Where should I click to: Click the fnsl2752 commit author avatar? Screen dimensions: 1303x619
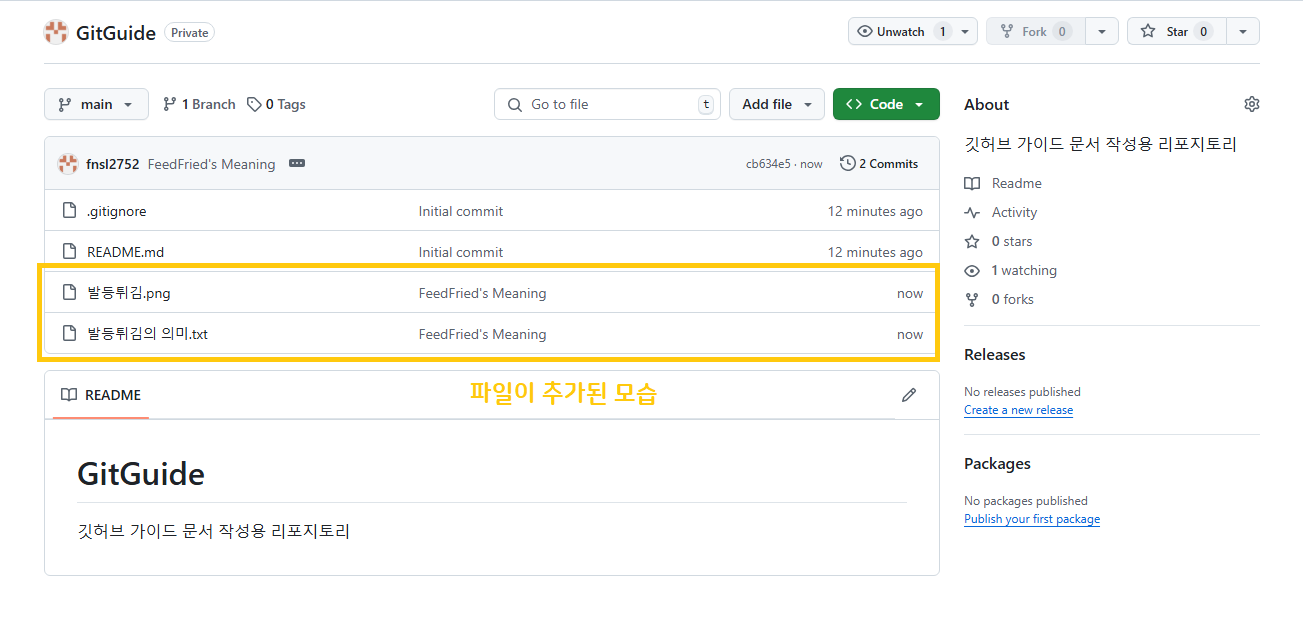click(x=68, y=164)
